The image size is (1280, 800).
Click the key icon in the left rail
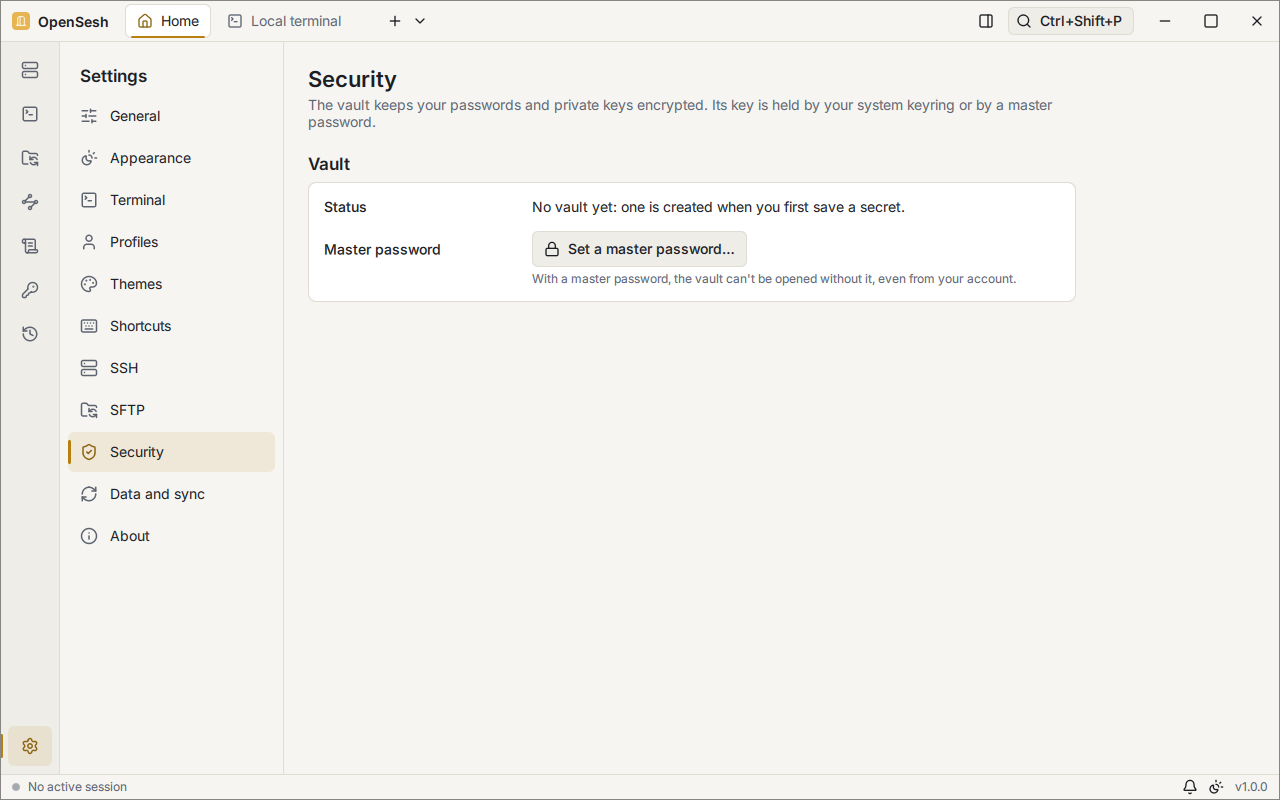[30, 290]
